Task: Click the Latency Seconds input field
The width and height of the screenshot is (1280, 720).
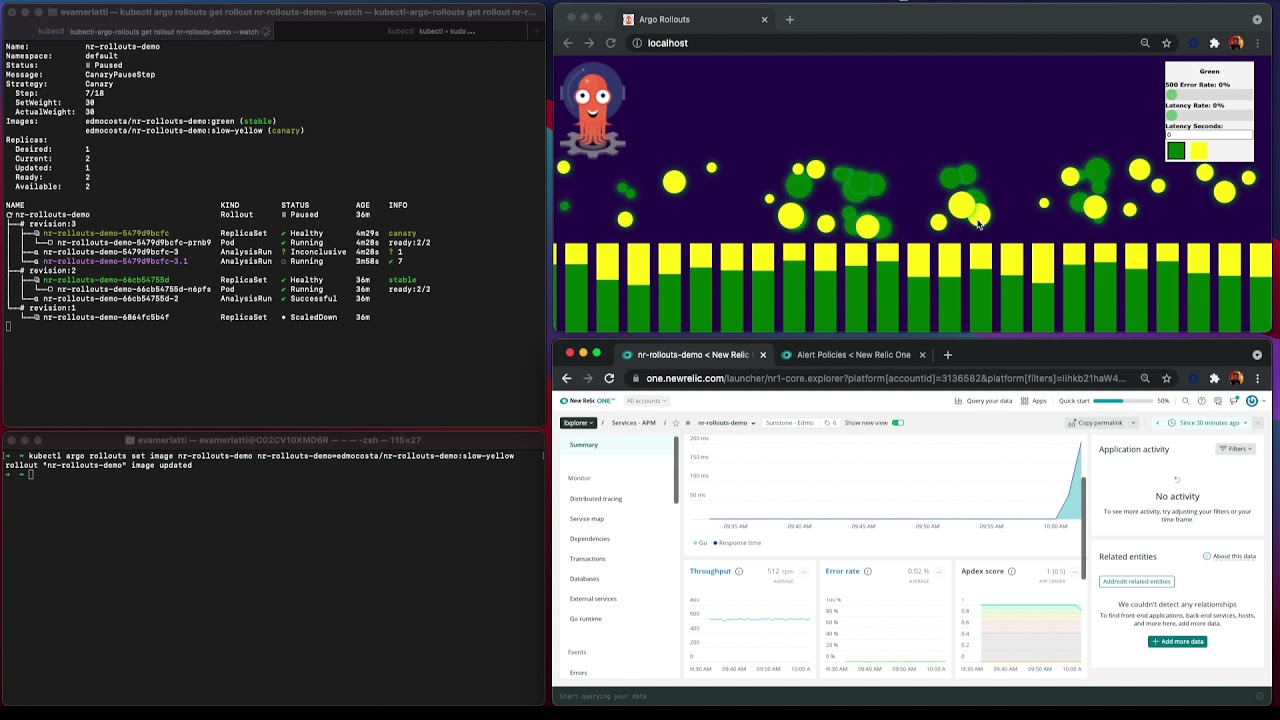Action: (x=1209, y=134)
